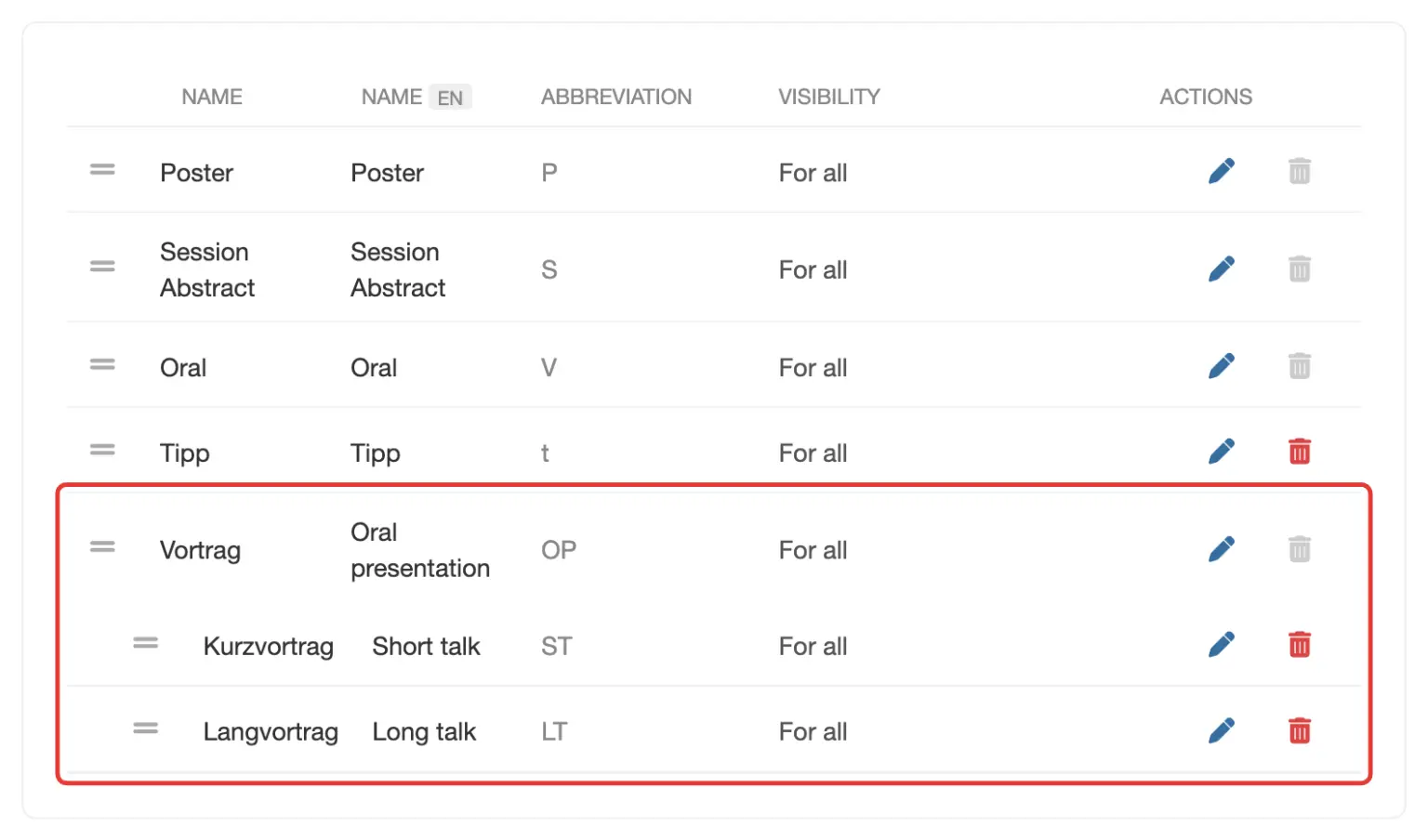
Task: Click the VISIBILITY column header
Action: click(x=829, y=97)
